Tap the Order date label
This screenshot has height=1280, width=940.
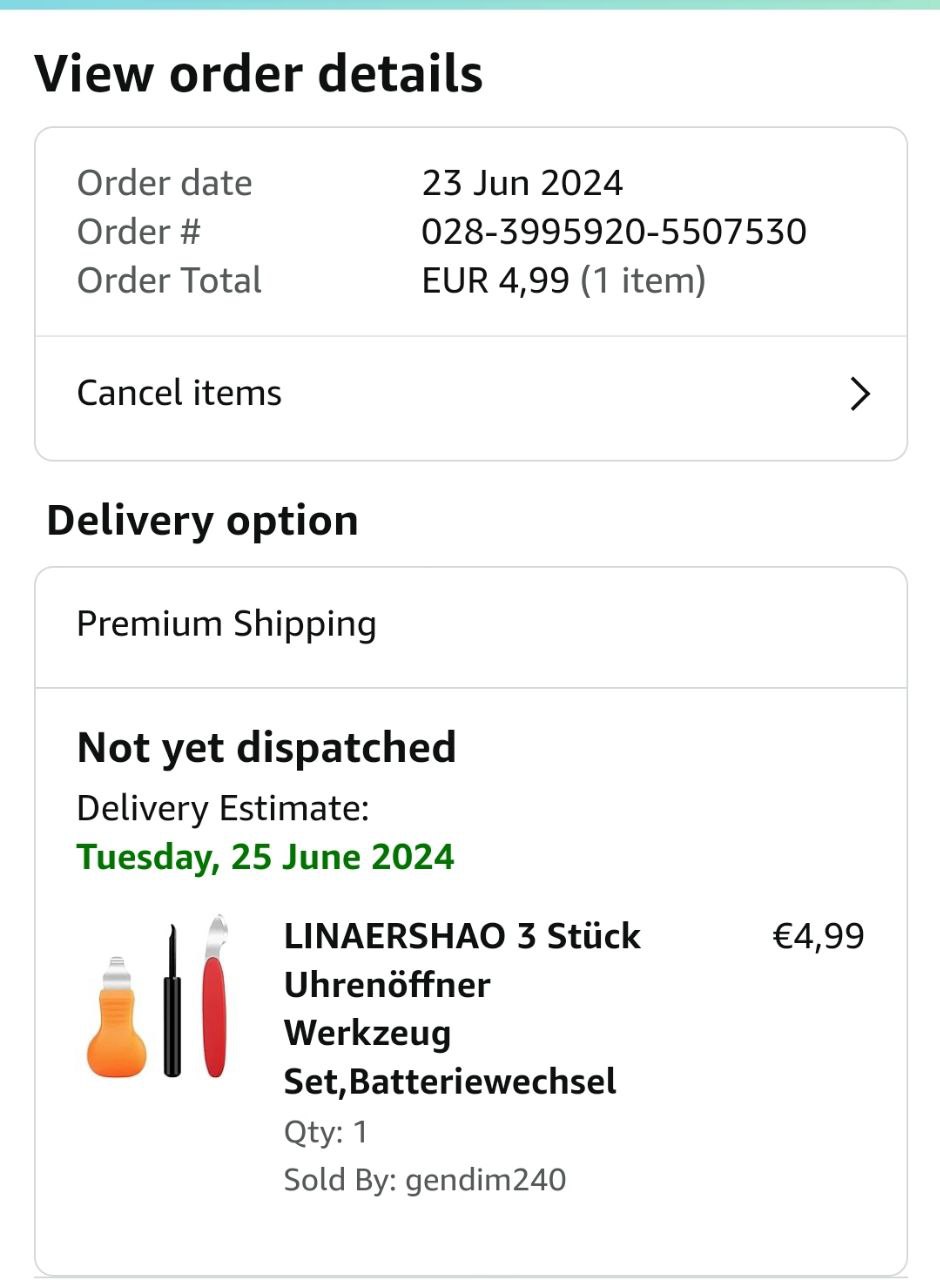(164, 183)
